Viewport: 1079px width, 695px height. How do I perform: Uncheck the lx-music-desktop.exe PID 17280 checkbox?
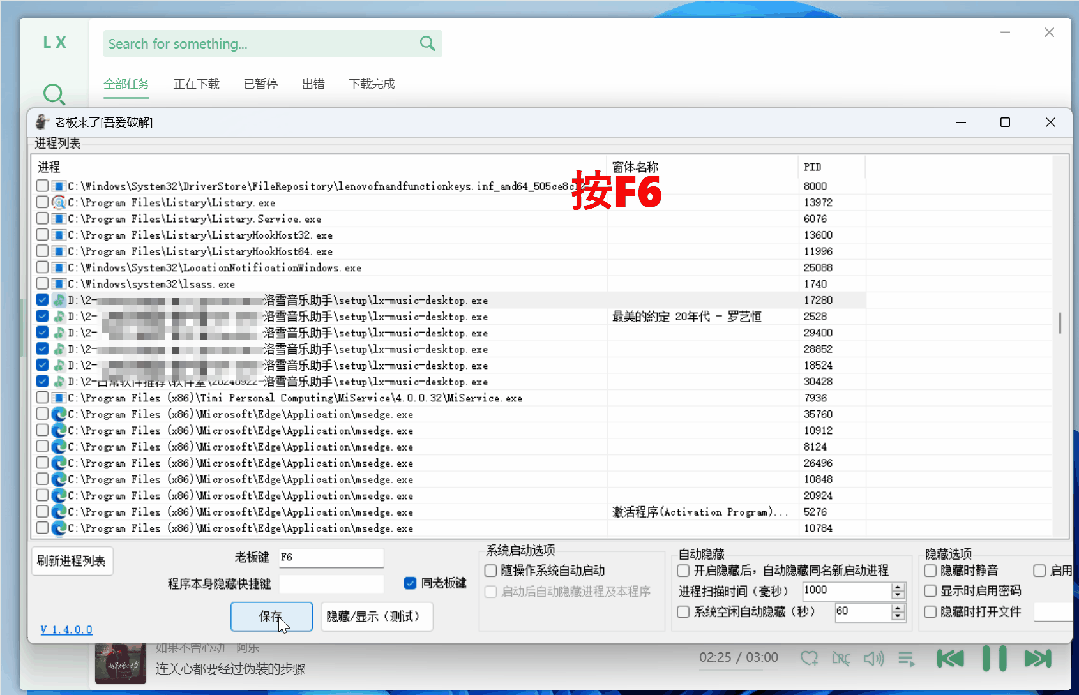[43, 300]
